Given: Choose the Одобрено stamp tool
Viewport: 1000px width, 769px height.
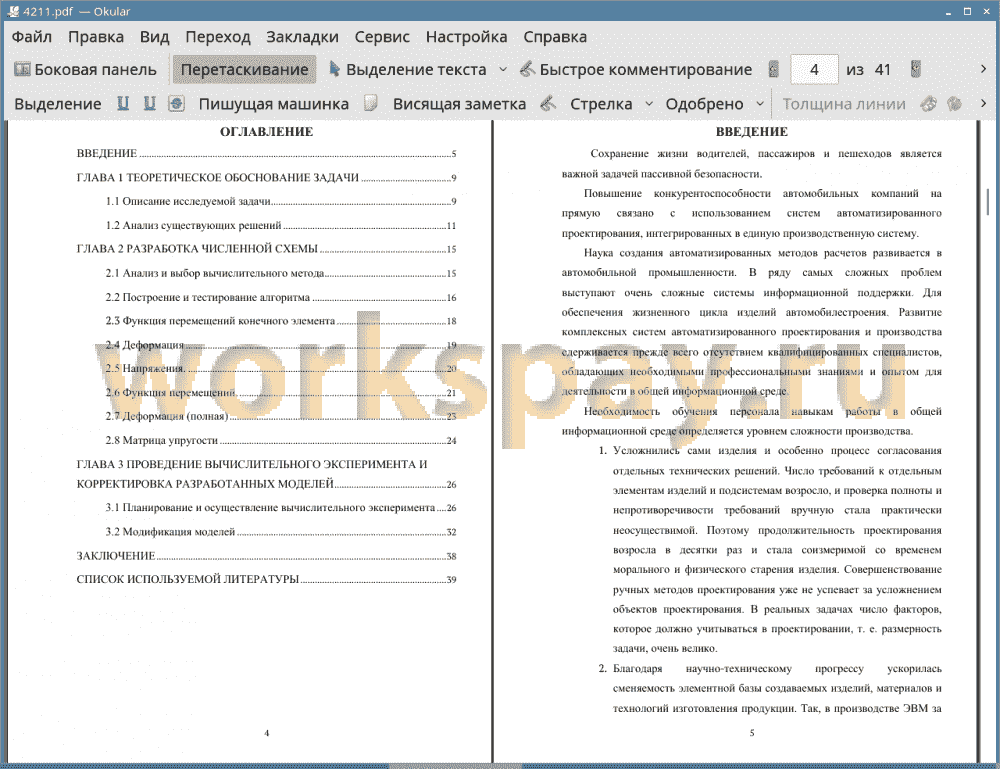Looking at the screenshot, I should point(704,104).
